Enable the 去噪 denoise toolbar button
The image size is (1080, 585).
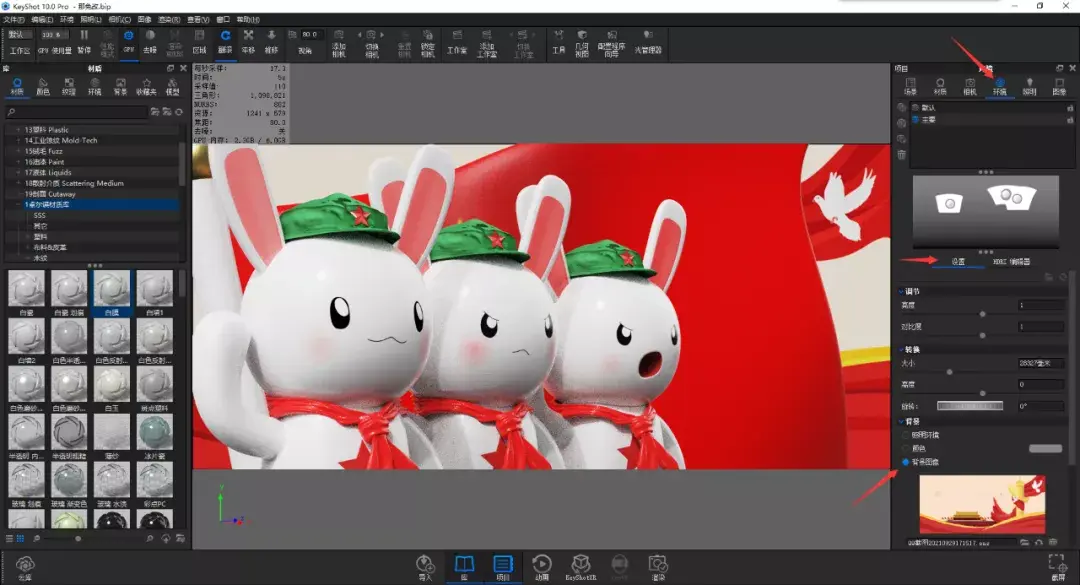pyautogui.click(x=150, y=41)
